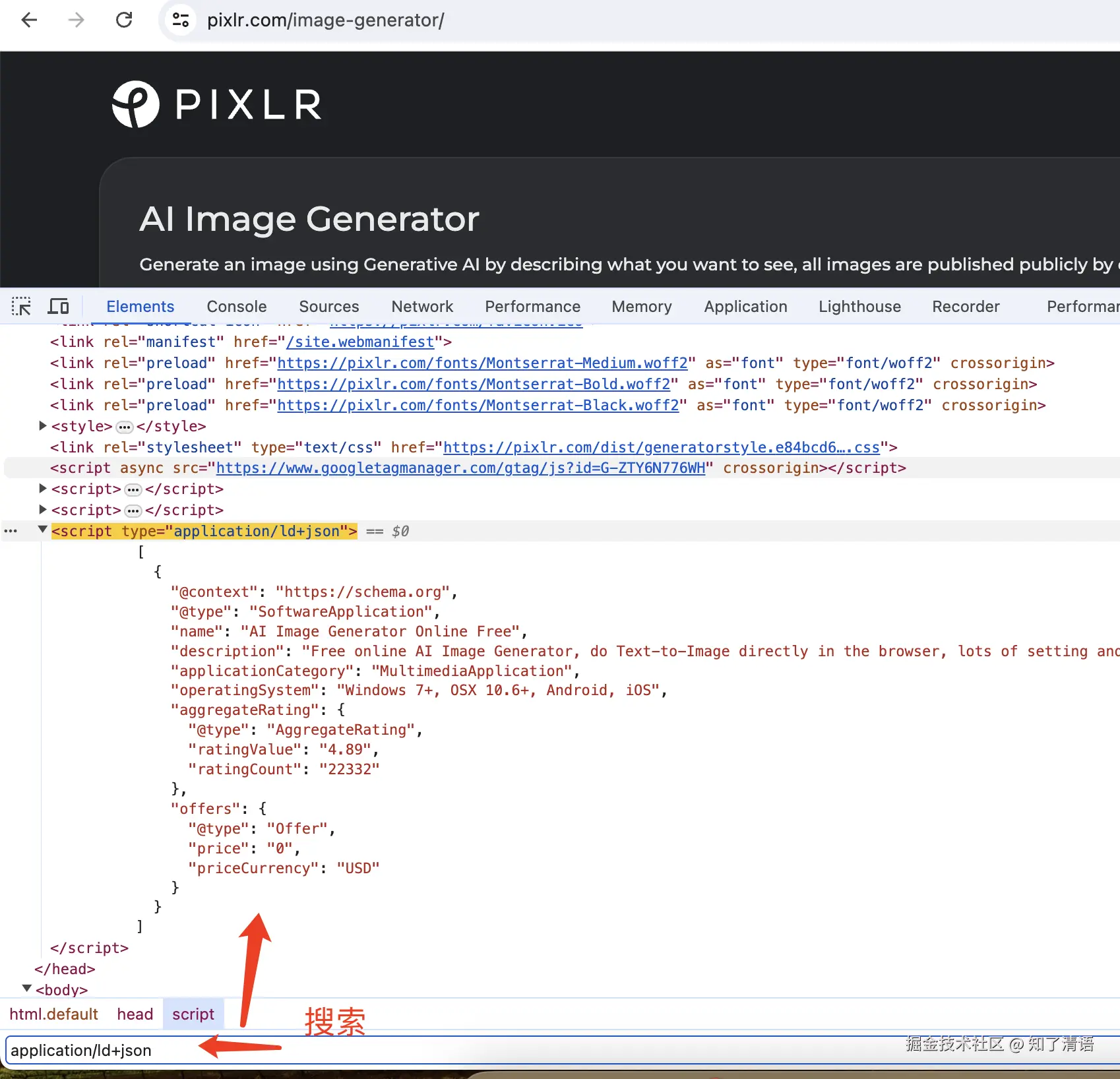This screenshot has width=1120, height=1079.
Task: Collapse the body element triangle
Action: coord(27,989)
